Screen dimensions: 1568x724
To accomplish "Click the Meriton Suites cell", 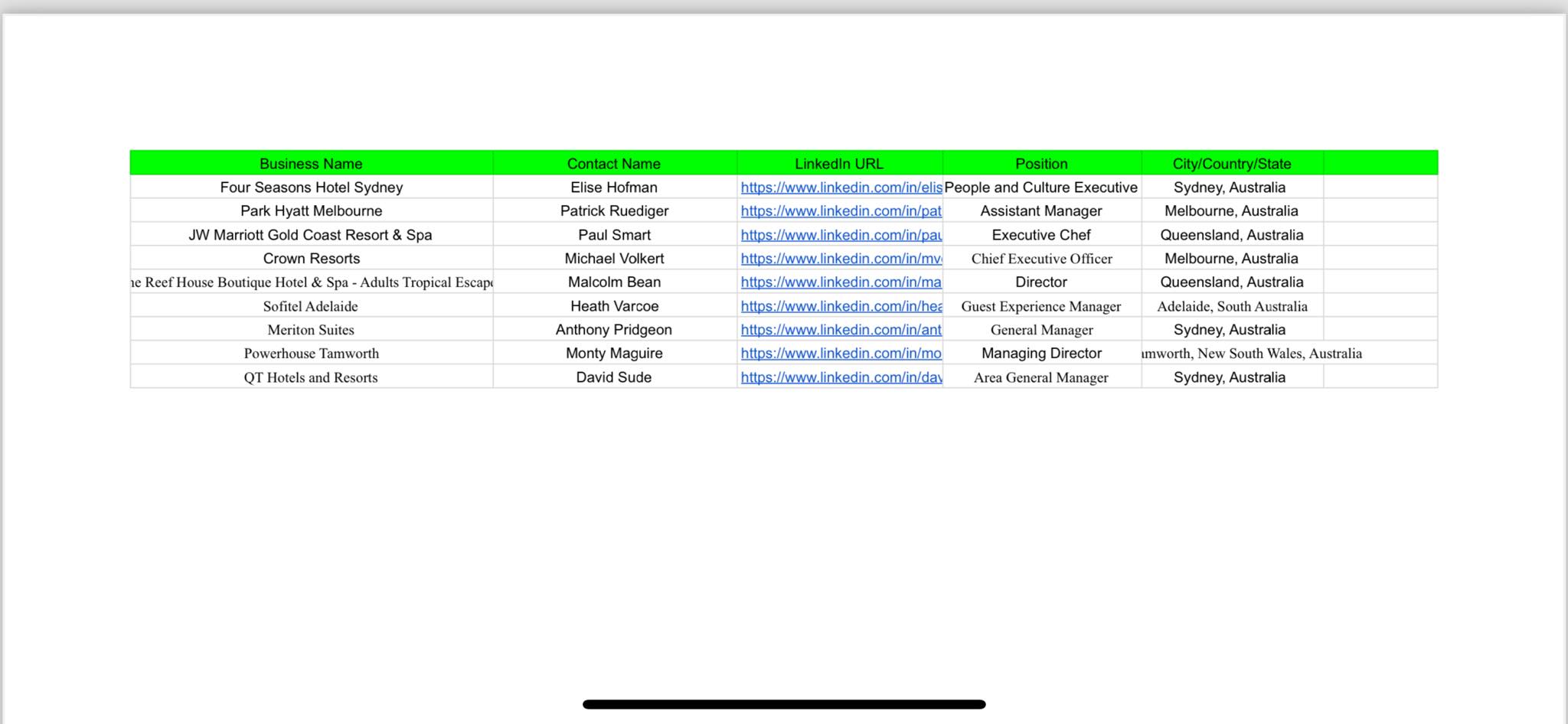I will pyautogui.click(x=312, y=330).
